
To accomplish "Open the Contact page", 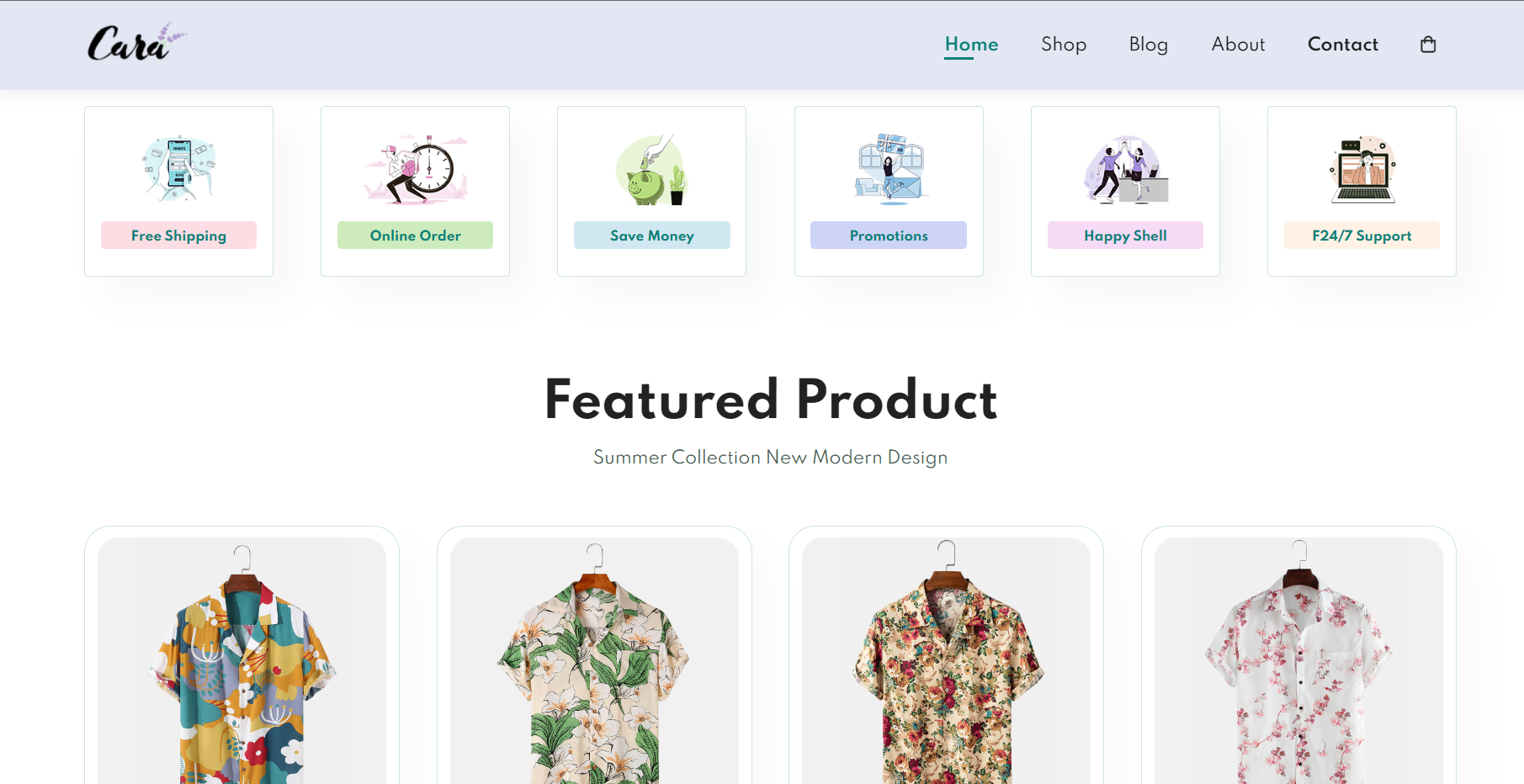I will 1342,45.
